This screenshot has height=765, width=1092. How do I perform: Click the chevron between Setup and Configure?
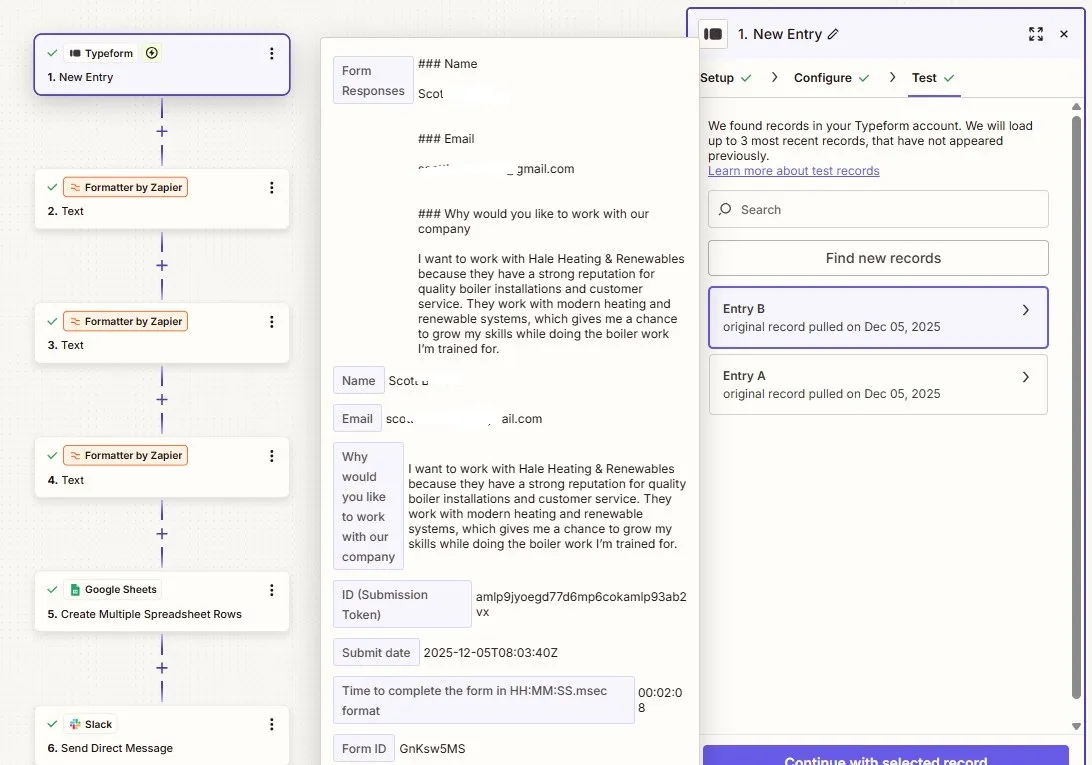774,77
